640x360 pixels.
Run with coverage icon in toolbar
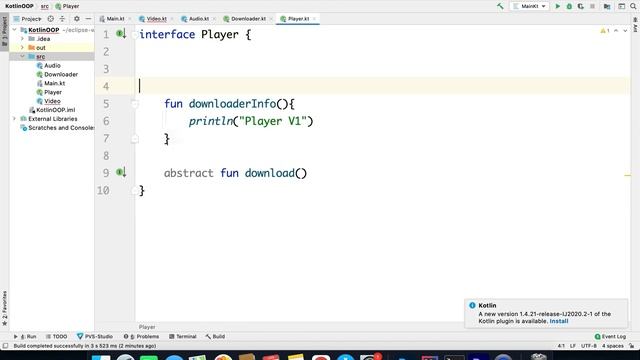pyautogui.click(x=580, y=6)
